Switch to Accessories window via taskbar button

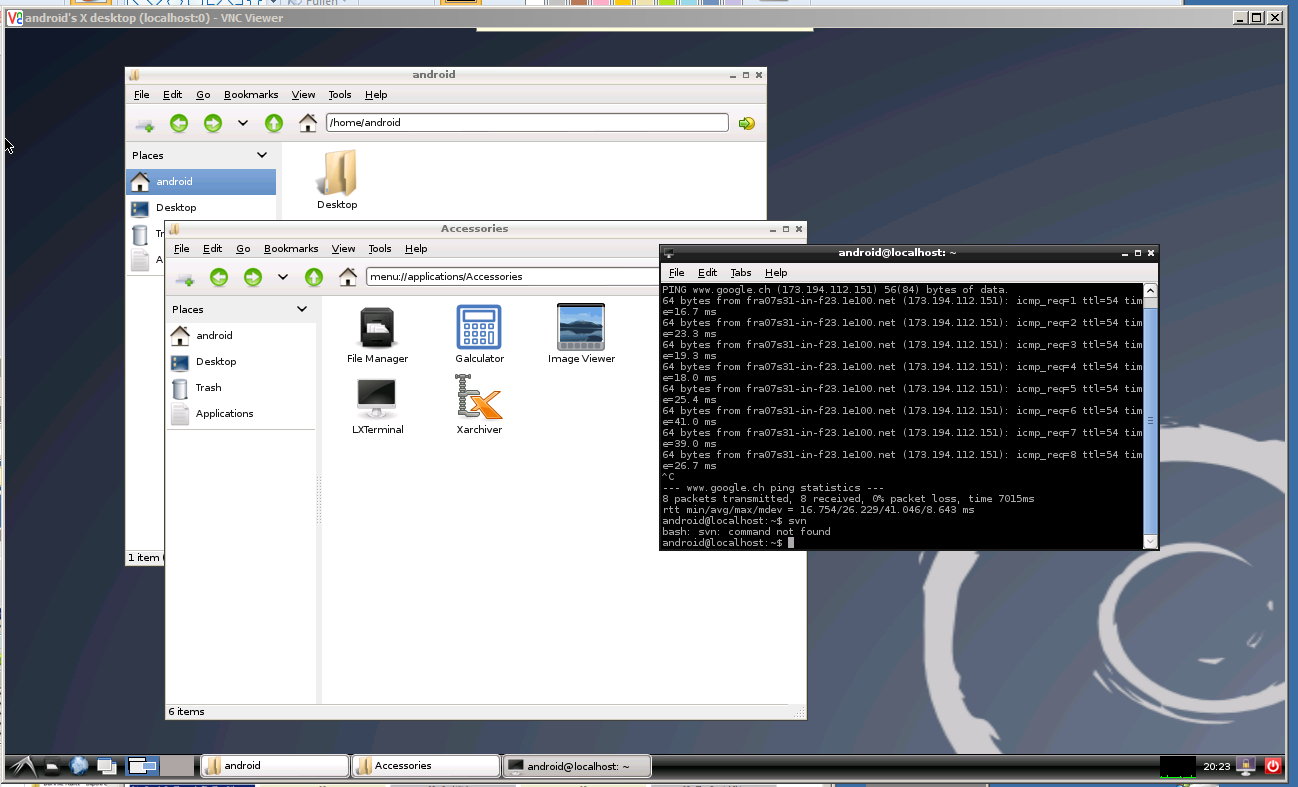coord(425,766)
